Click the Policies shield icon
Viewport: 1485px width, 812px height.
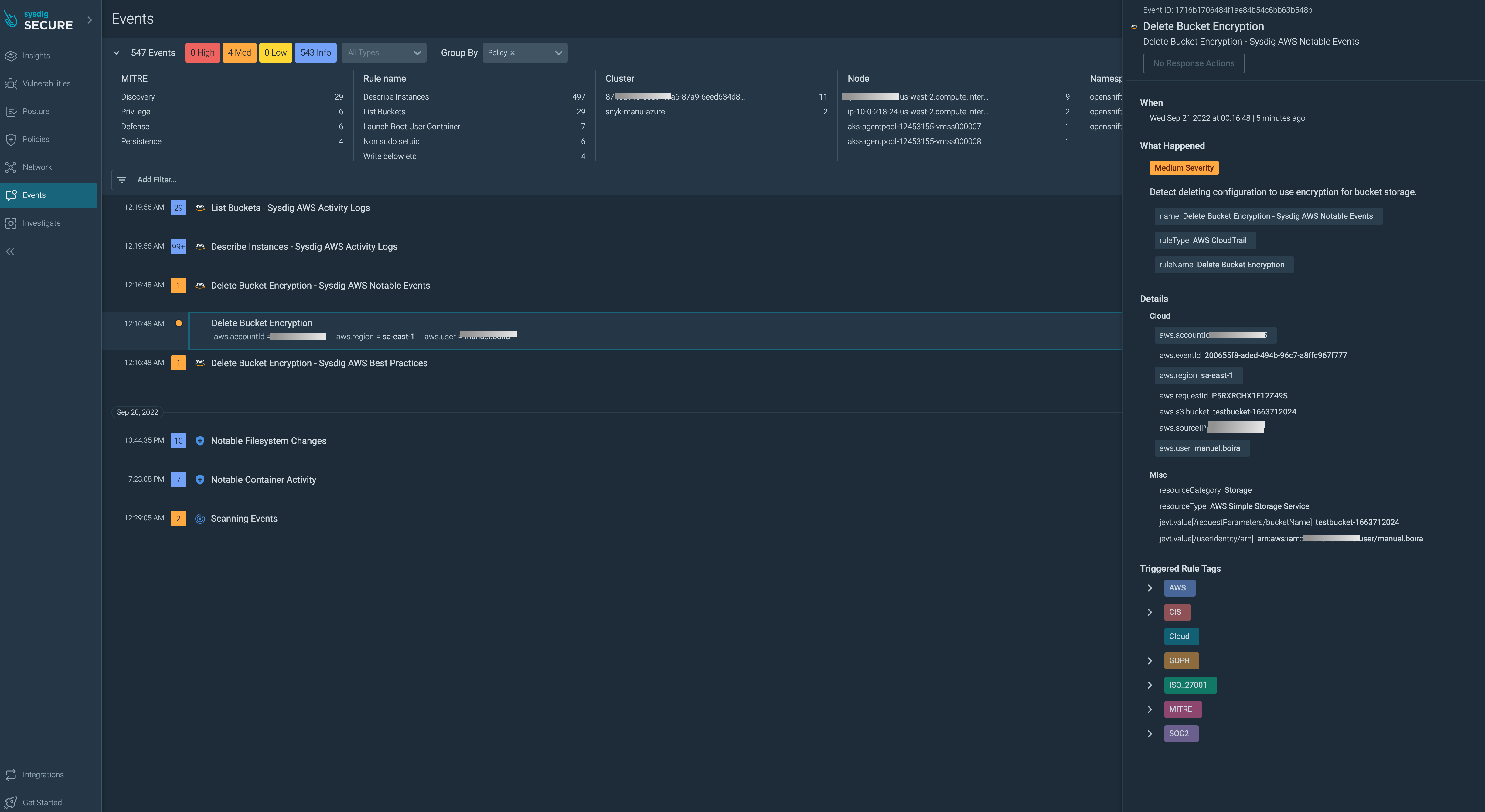[x=11, y=140]
